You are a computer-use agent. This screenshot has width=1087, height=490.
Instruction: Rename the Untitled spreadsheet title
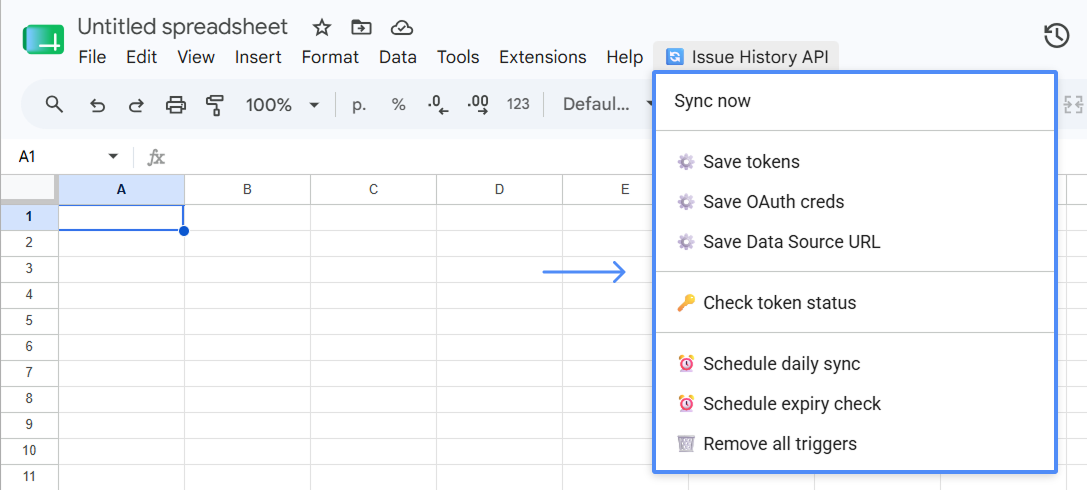[182, 26]
